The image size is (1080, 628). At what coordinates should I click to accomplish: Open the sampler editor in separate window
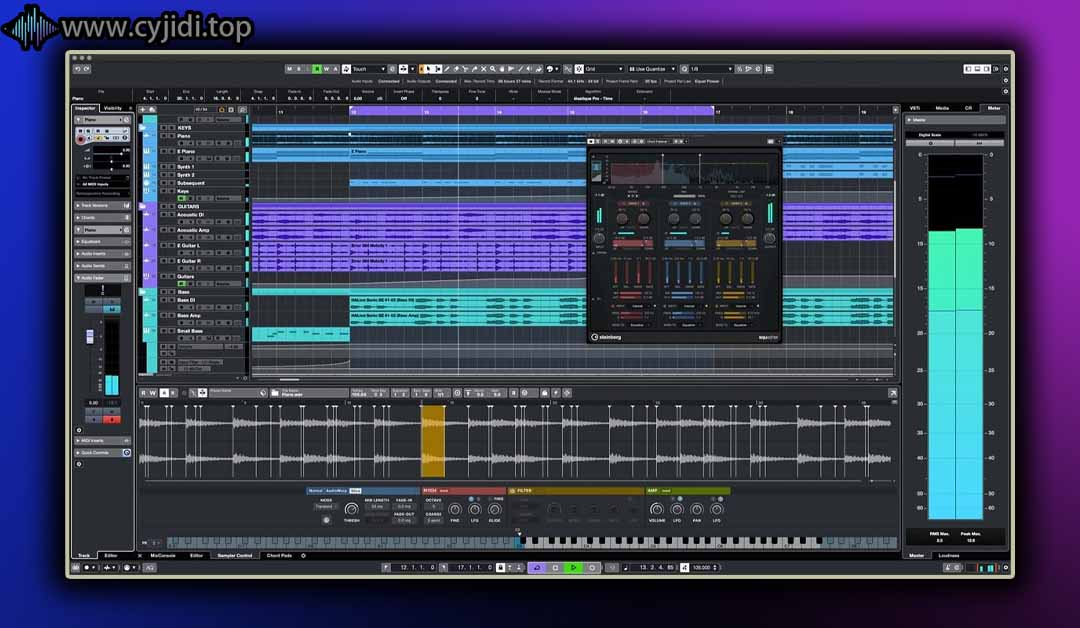click(893, 392)
